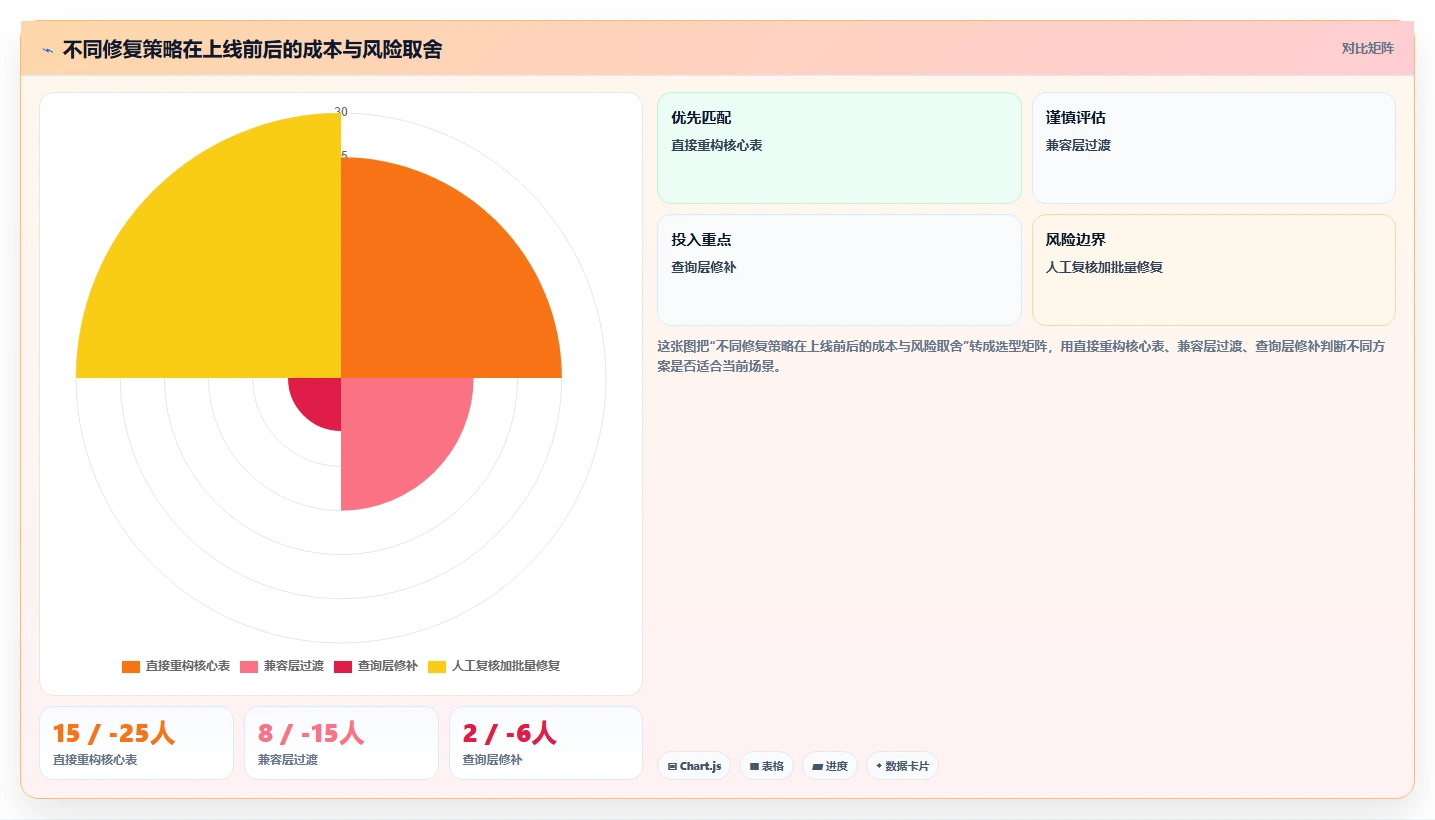Select the crimson 查询层修补 chart segment
Screen dimensions: 1435x820
click(x=320, y=399)
